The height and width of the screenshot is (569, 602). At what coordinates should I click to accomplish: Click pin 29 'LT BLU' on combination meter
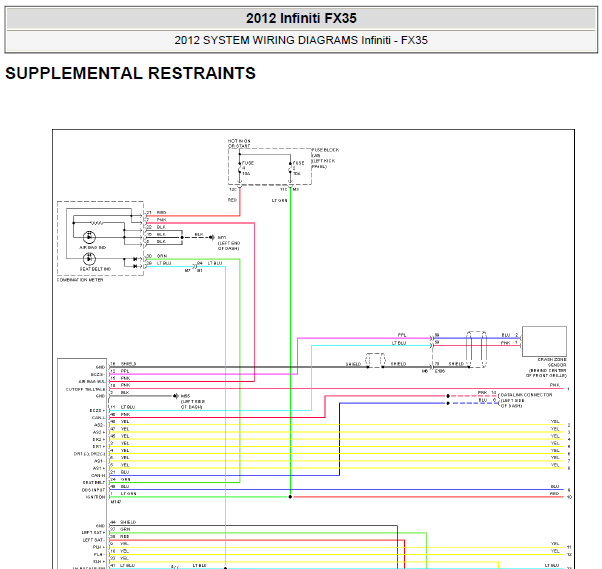[x=159, y=263]
